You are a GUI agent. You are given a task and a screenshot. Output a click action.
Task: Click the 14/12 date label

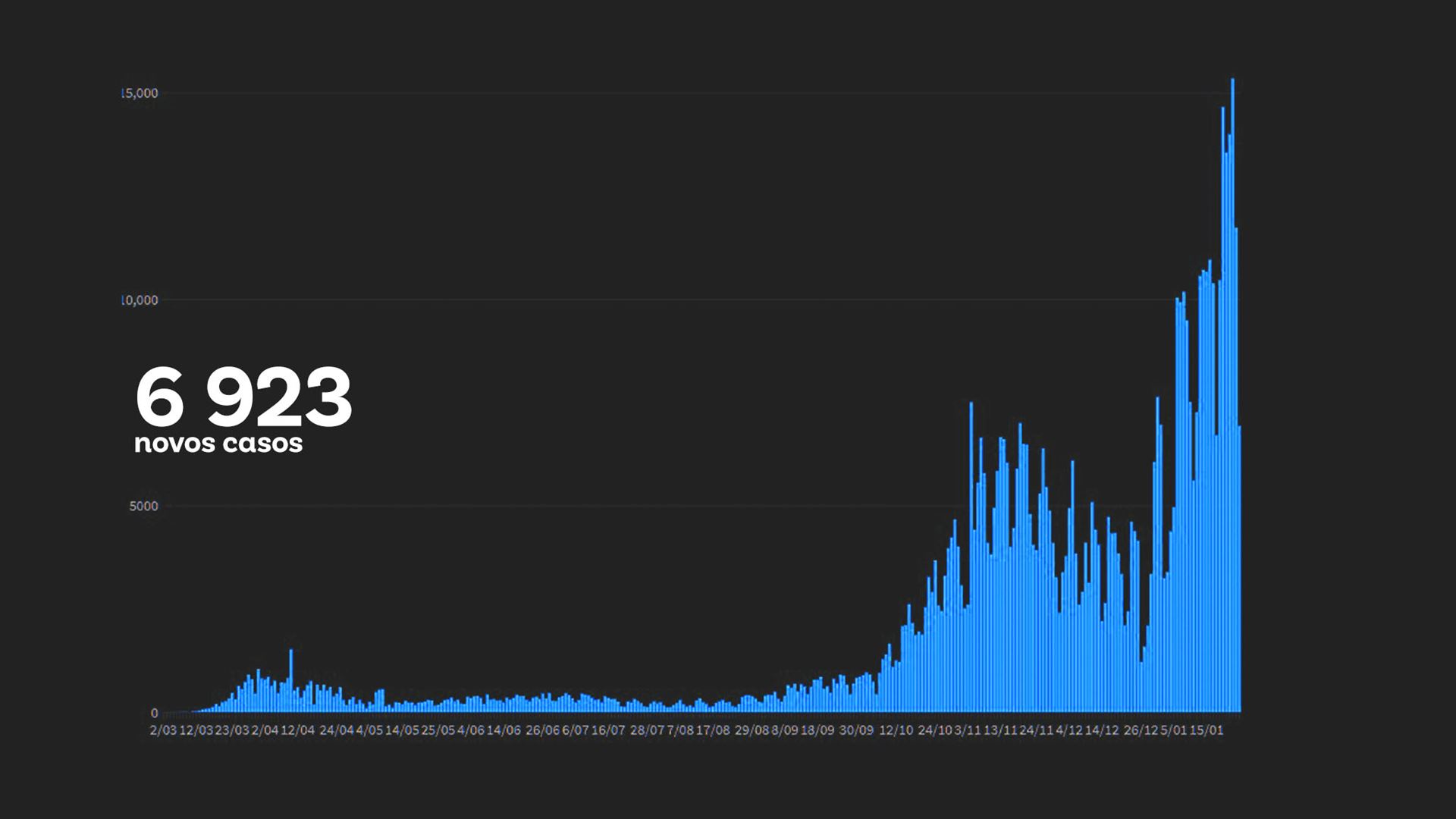tap(1102, 730)
